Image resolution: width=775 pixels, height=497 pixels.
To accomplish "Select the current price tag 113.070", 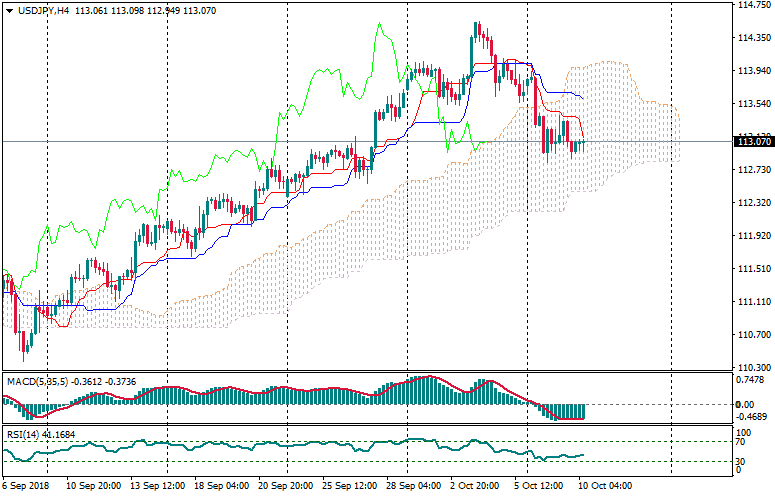I will 752,142.
